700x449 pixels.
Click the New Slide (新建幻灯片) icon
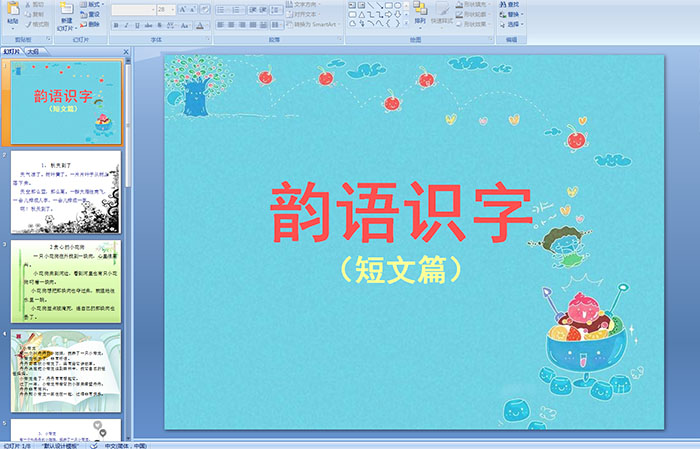click(67, 9)
